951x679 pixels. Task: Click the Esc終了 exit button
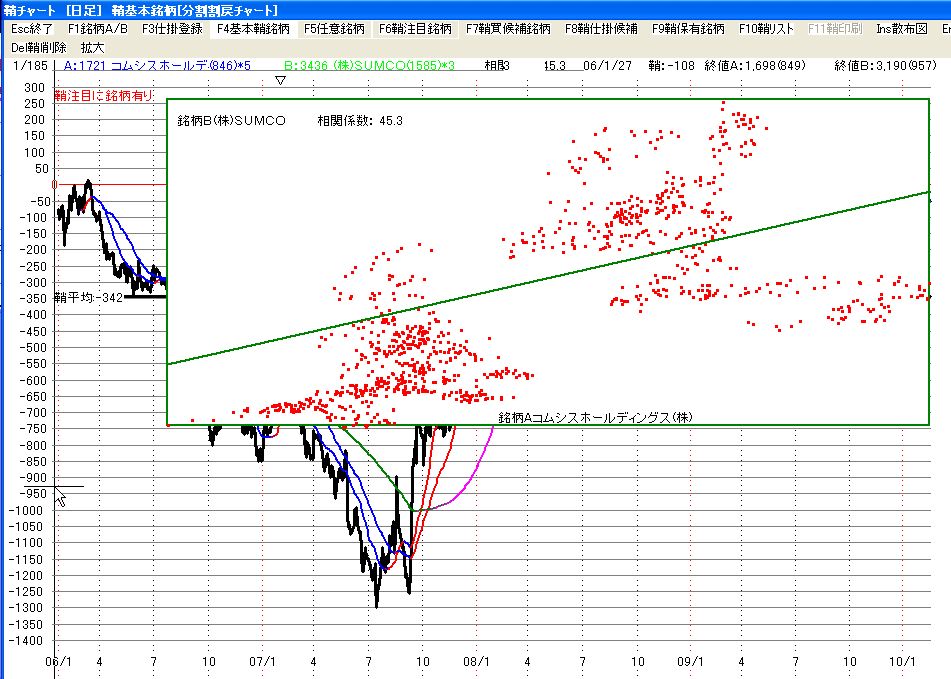click(x=32, y=29)
